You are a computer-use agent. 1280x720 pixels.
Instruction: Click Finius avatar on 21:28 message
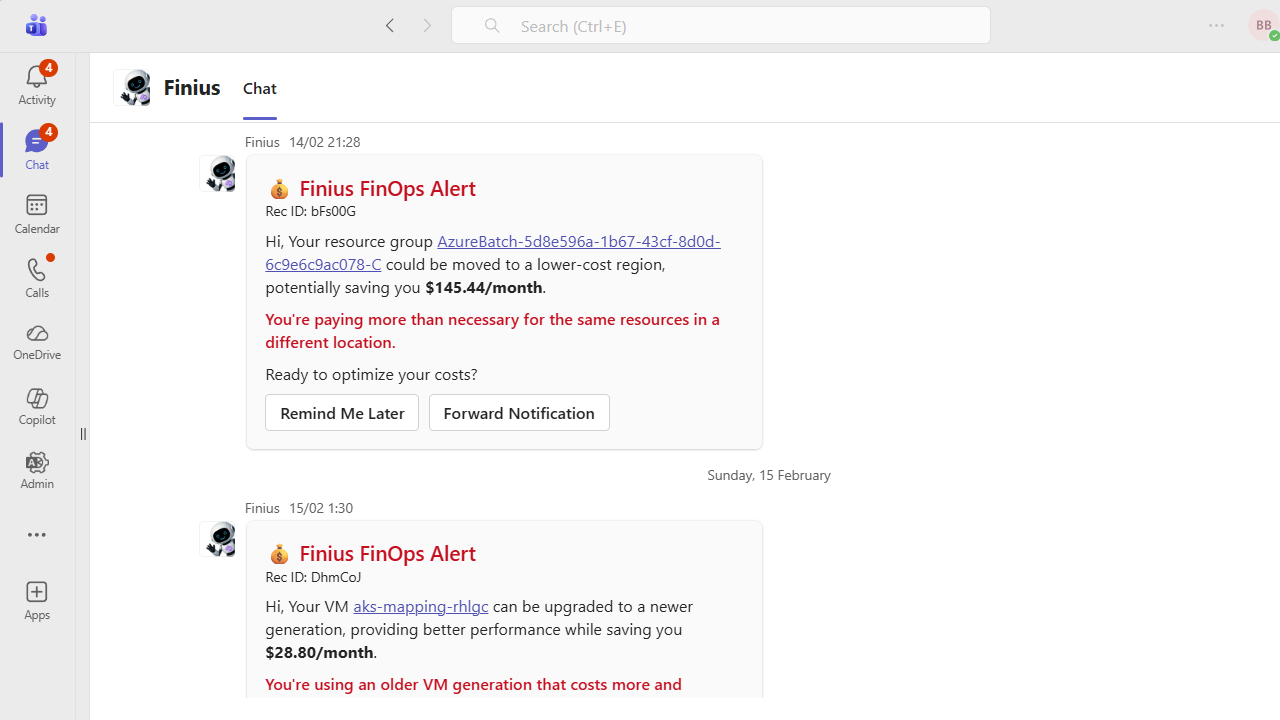(219, 173)
